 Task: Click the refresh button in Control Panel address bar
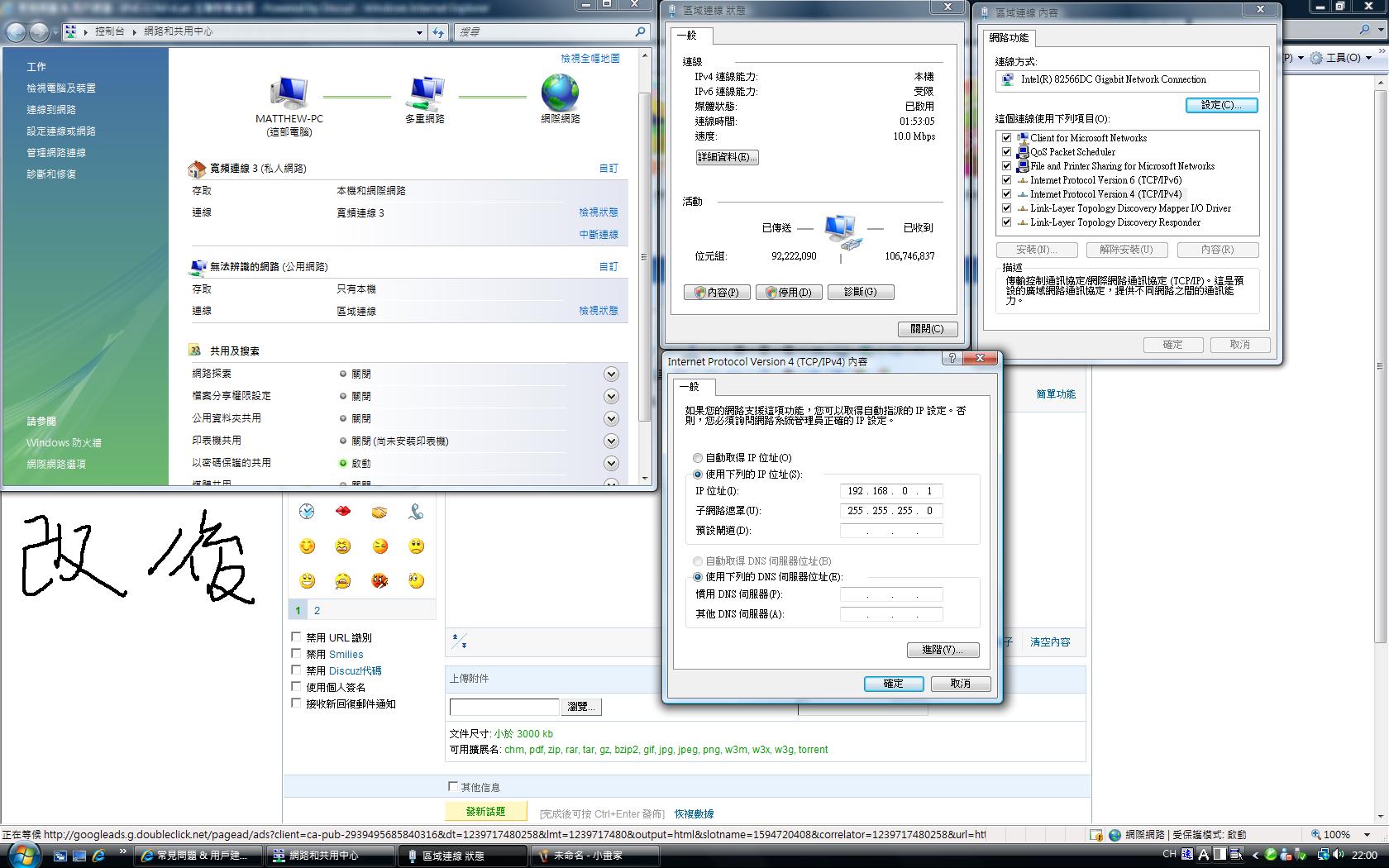(x=437, y=32)
